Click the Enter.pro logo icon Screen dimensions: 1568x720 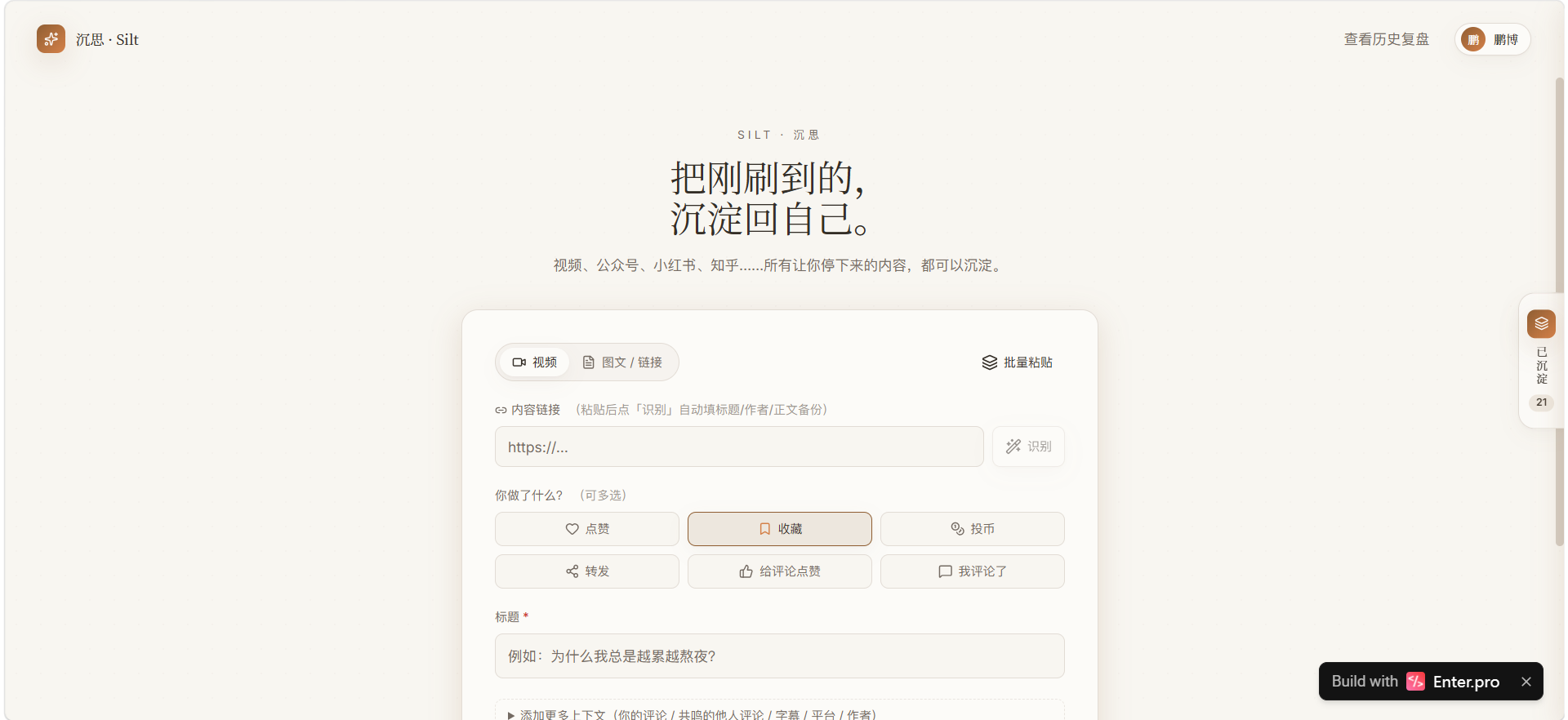(1415, 682)
